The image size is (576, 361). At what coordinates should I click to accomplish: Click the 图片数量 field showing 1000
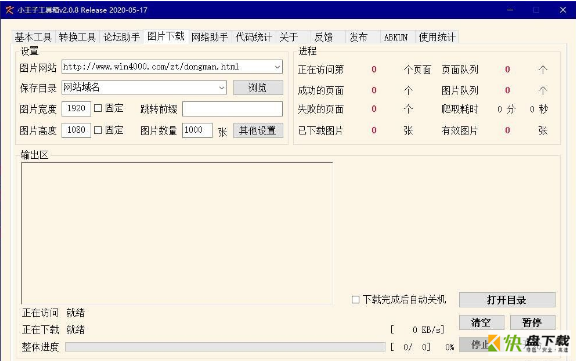click(x=197, y=130)
